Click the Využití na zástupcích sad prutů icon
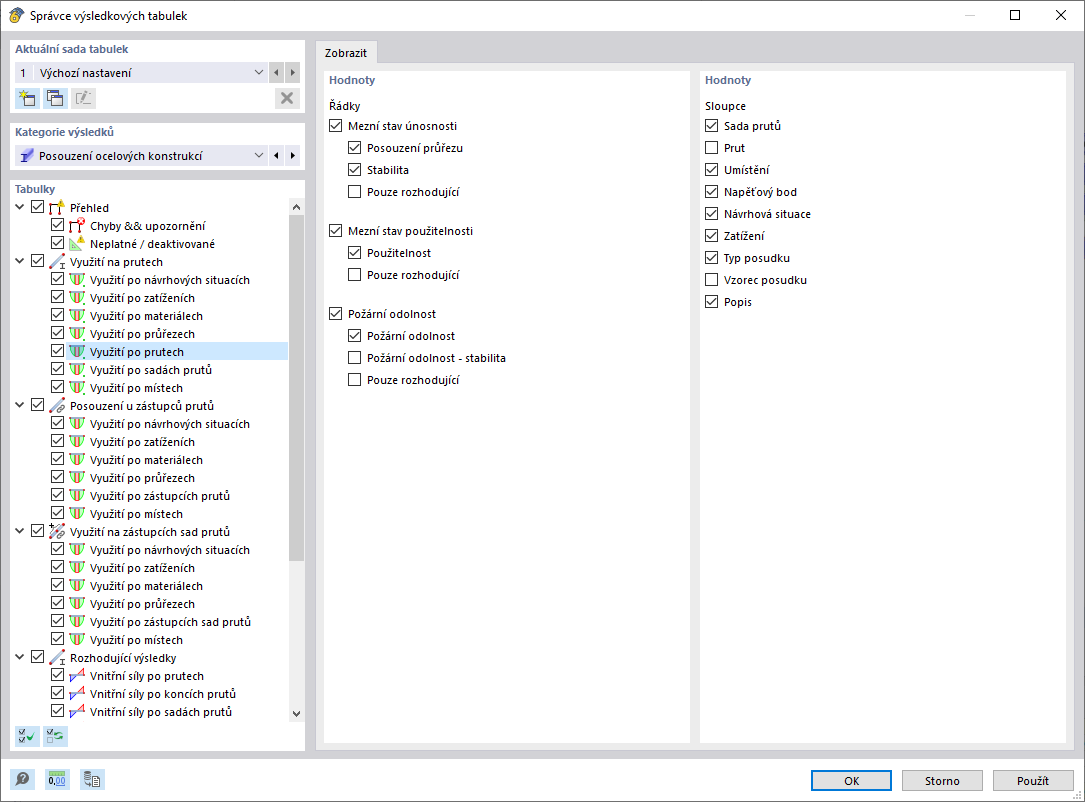Viewport: 1085px width, 802px height. pos(57,531)
